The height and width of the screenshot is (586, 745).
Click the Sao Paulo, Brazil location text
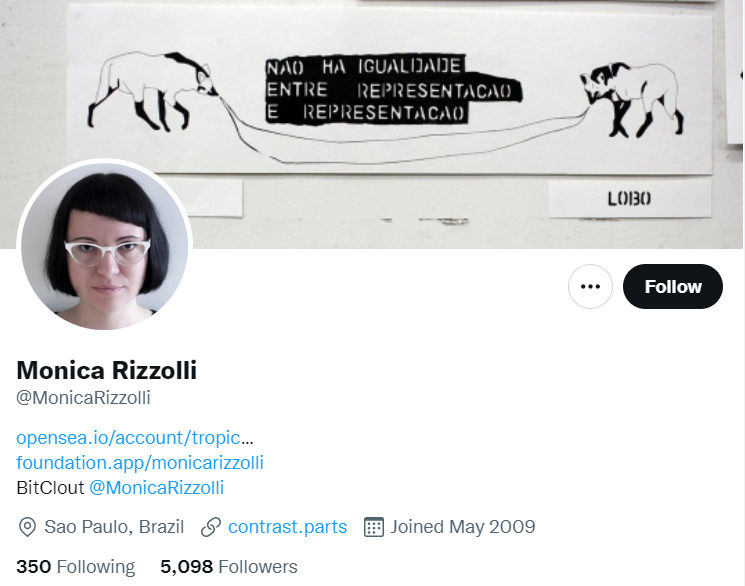tap(114, 527)
